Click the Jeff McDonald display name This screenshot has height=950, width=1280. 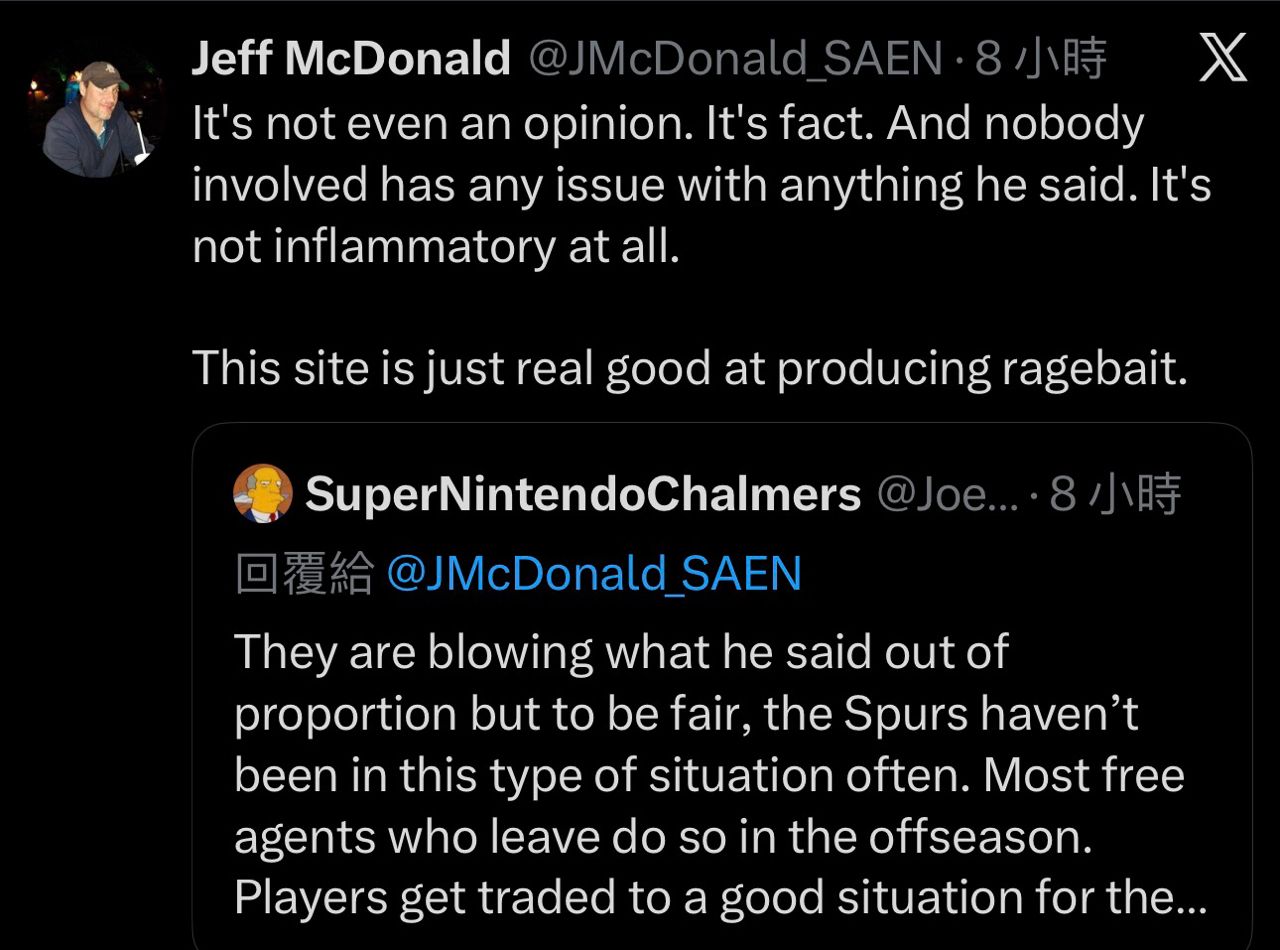(350, 60)
